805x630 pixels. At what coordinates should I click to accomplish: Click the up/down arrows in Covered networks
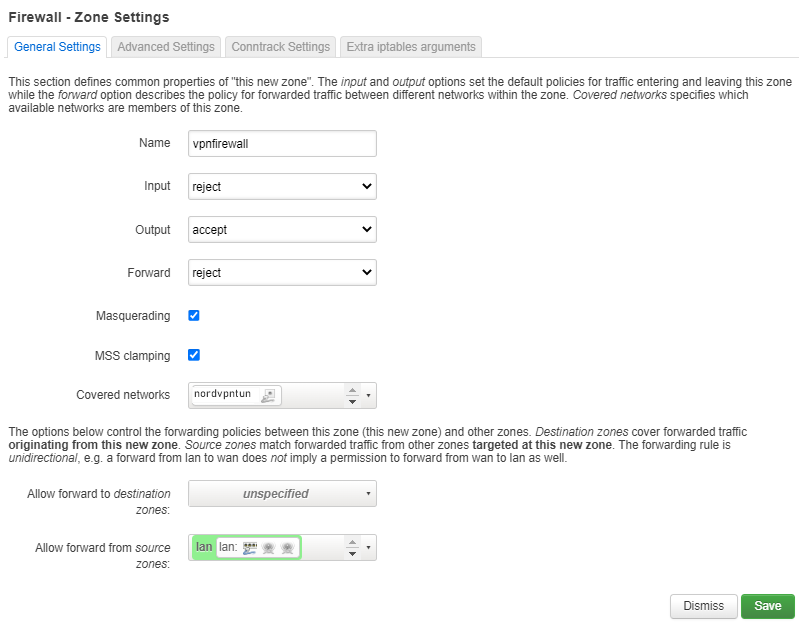(x=351, y=395)
